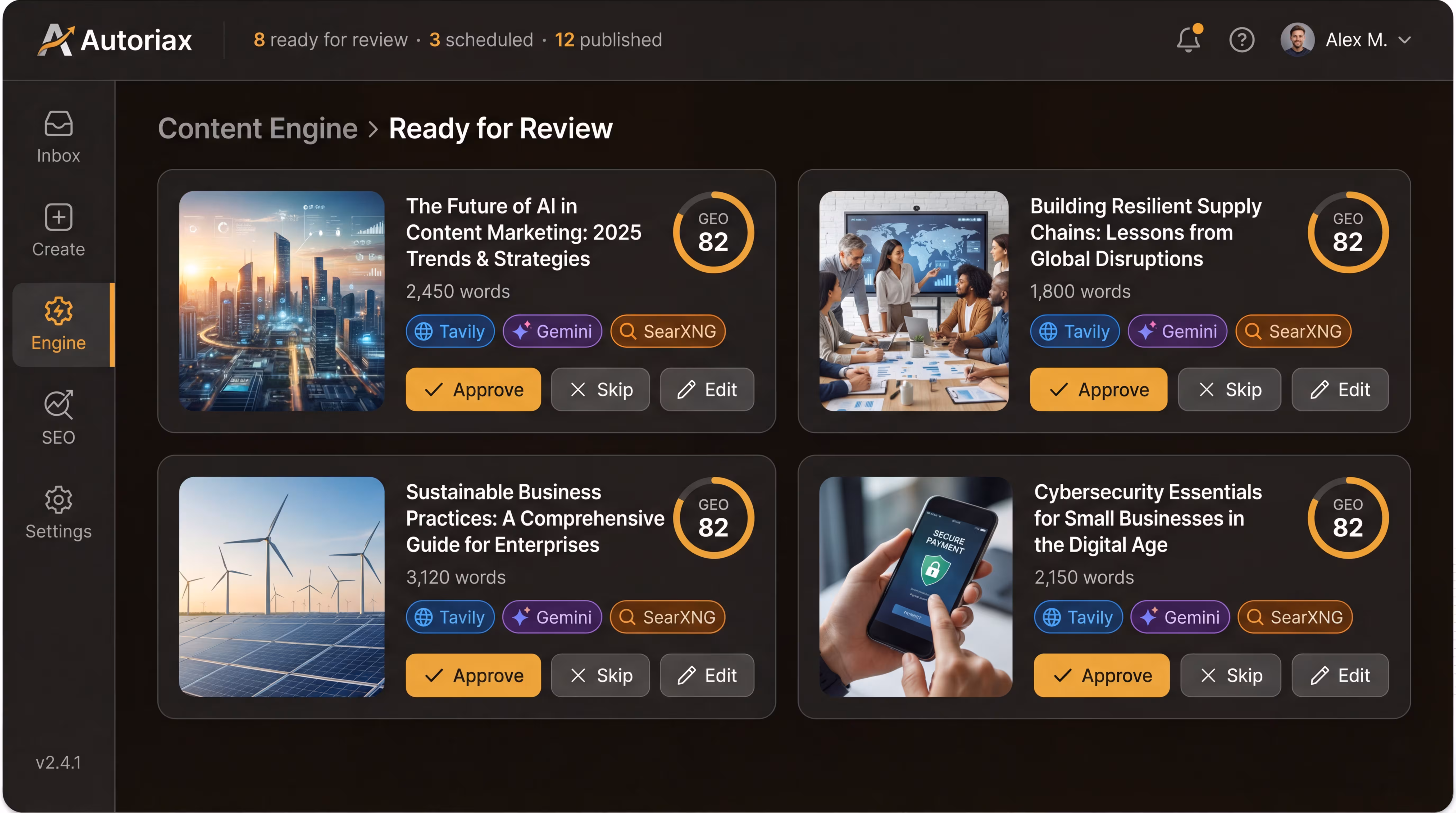
Task: Open the 8 ready for review counter
Action: [x=331, y=40]
